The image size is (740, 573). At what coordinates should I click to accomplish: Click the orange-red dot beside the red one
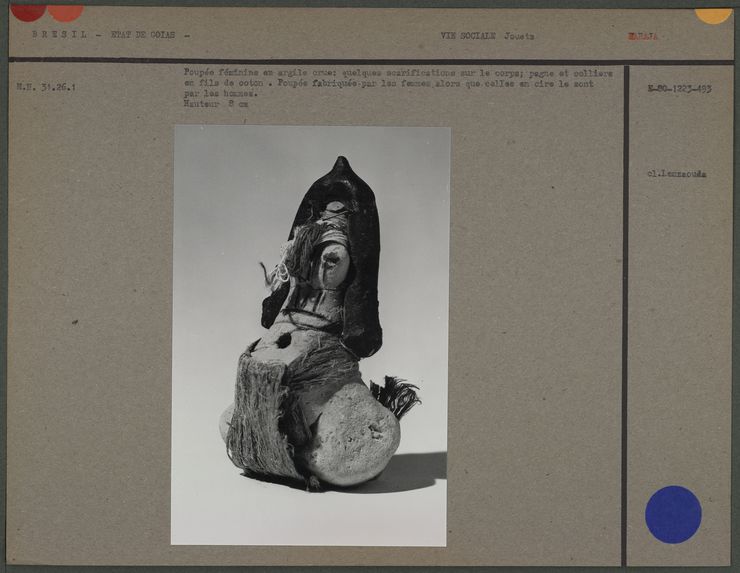(x=65, y=12)
